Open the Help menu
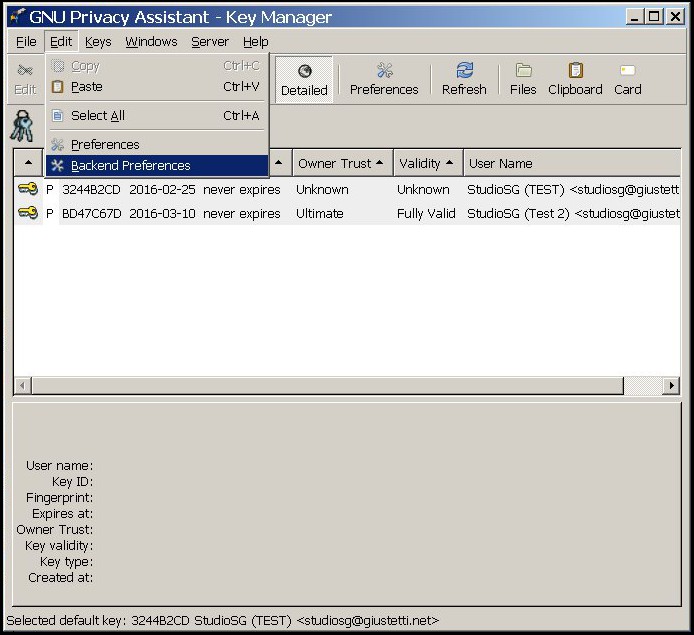Viewport: 694px width, 635px height. 255,42
